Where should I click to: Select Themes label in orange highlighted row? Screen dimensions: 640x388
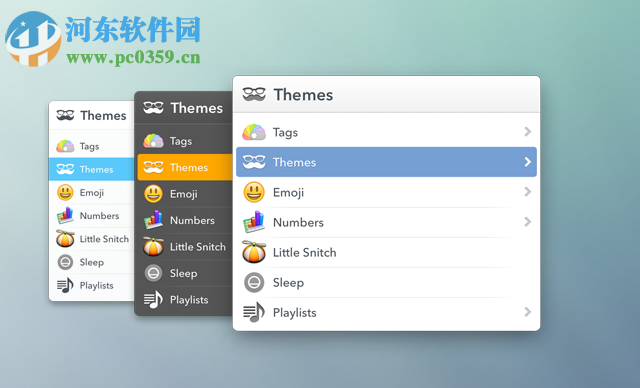tap(189, 167)
